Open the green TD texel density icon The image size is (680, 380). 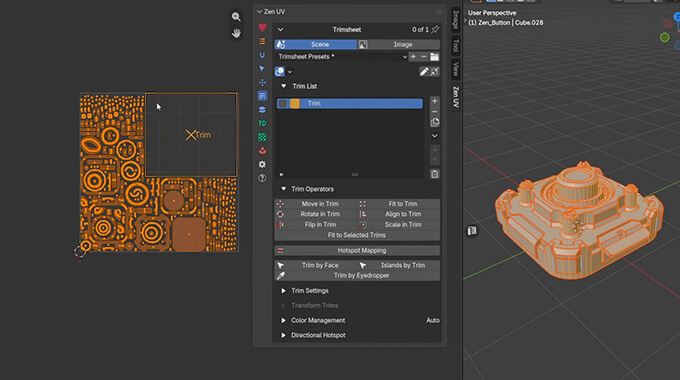[x=262, y=124]
